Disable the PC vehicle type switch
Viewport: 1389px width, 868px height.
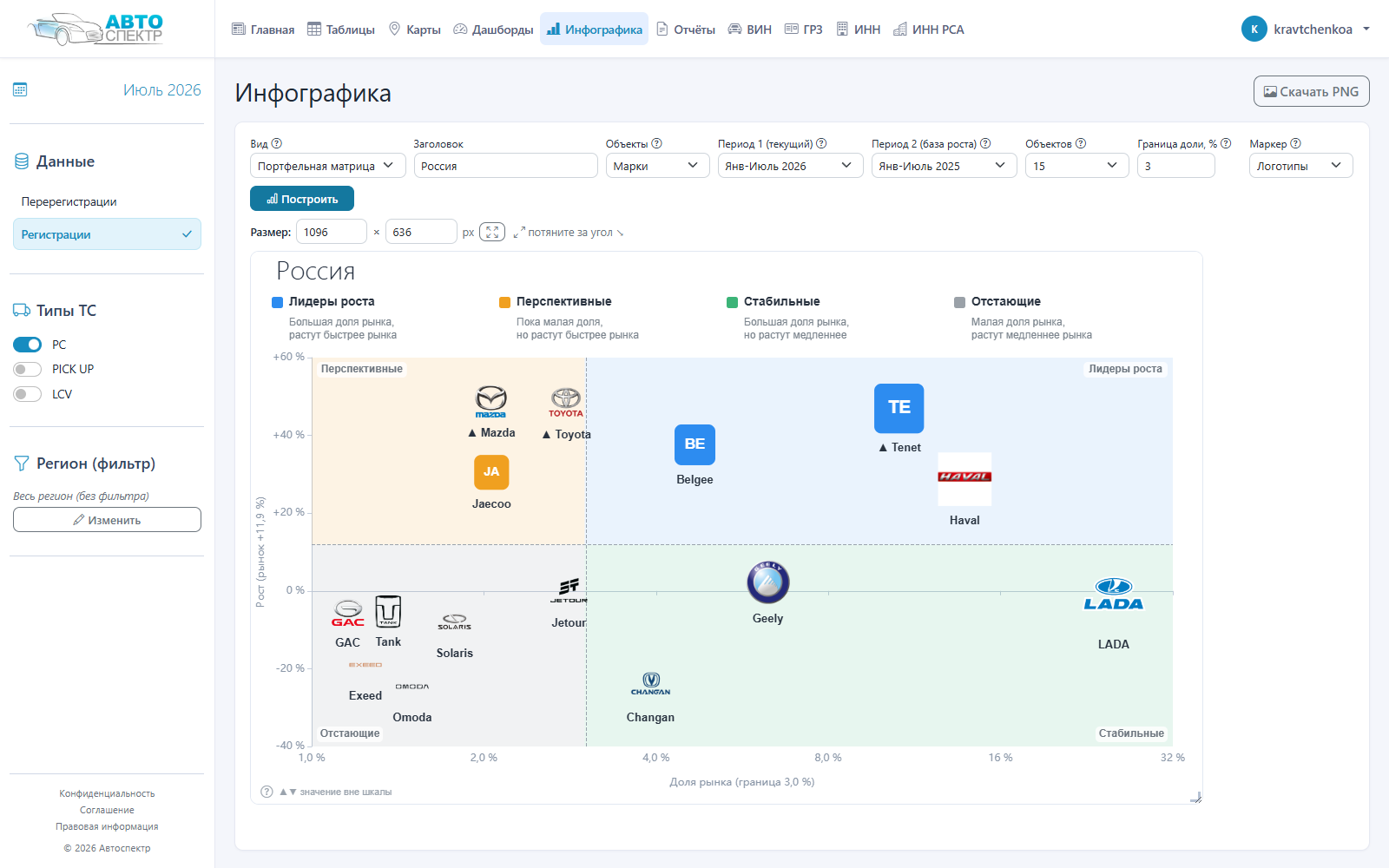coord(28,345)
